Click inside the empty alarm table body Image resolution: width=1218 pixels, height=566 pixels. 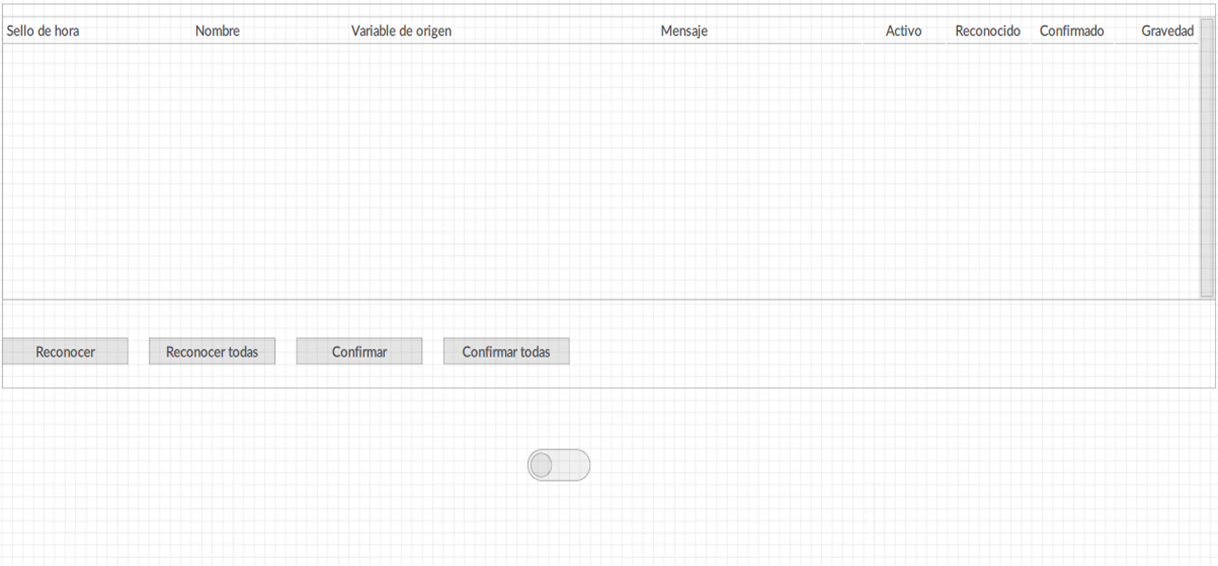tap(600, 170)
